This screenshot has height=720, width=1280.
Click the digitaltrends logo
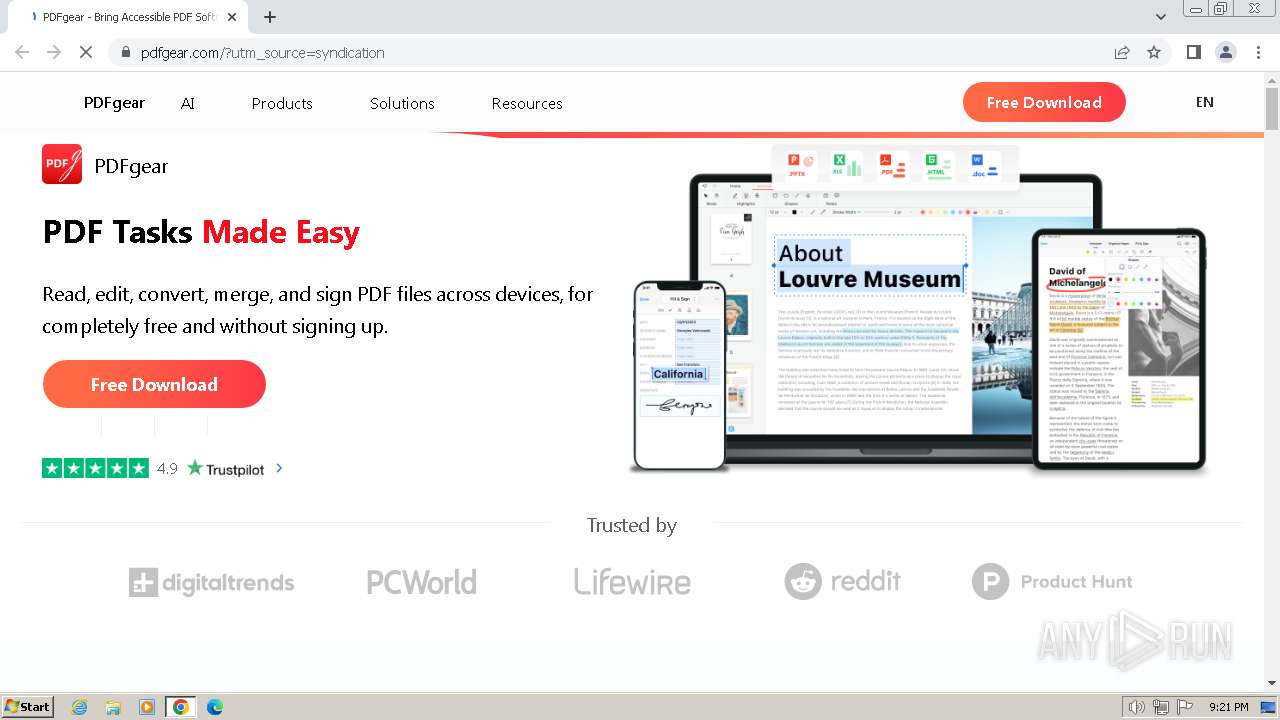211,582
